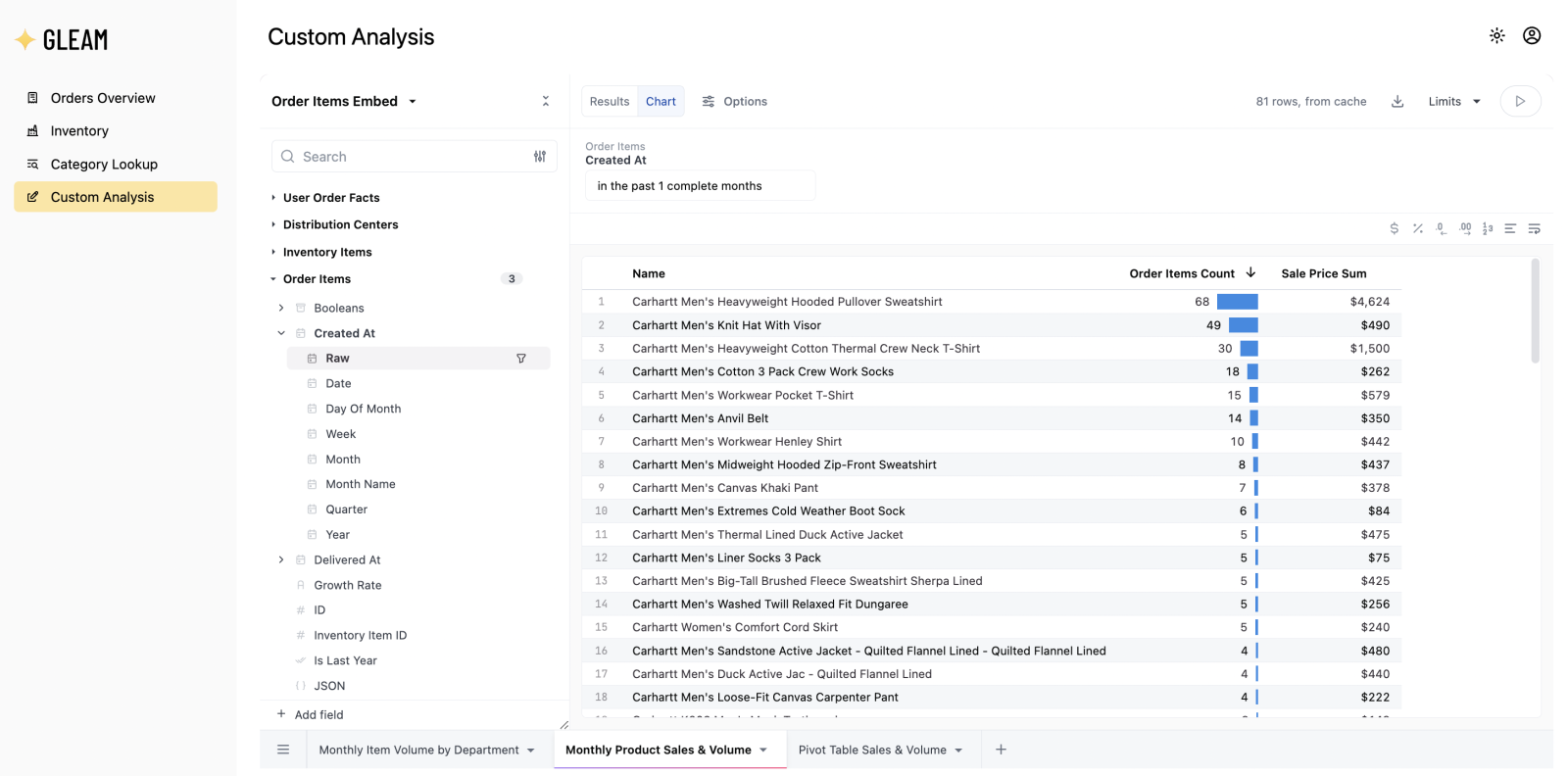This screenshot has height=776, width=1568.
Task: Click the Inventory sidebar icon
Action: (32, 130)
